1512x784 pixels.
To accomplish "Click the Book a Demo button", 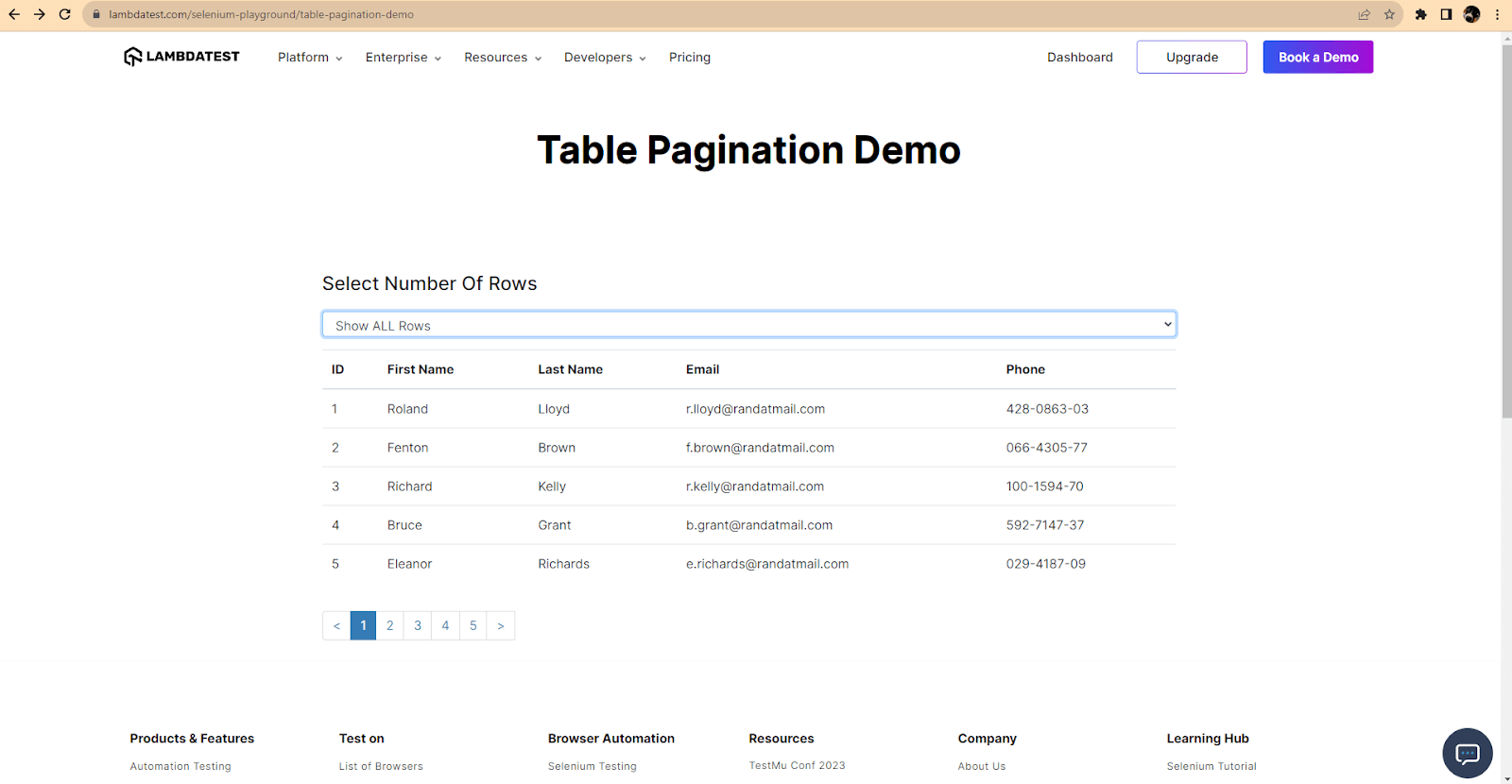I will pos(1317,58).
